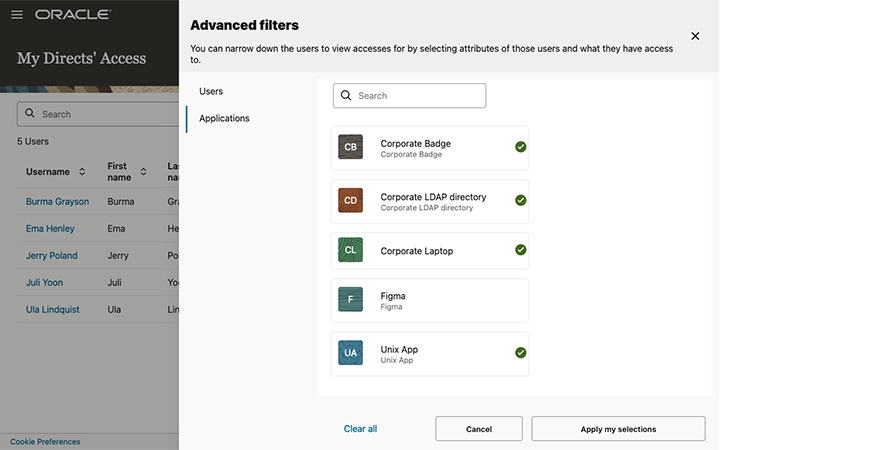Click Apply my selections button

[618, 429]
